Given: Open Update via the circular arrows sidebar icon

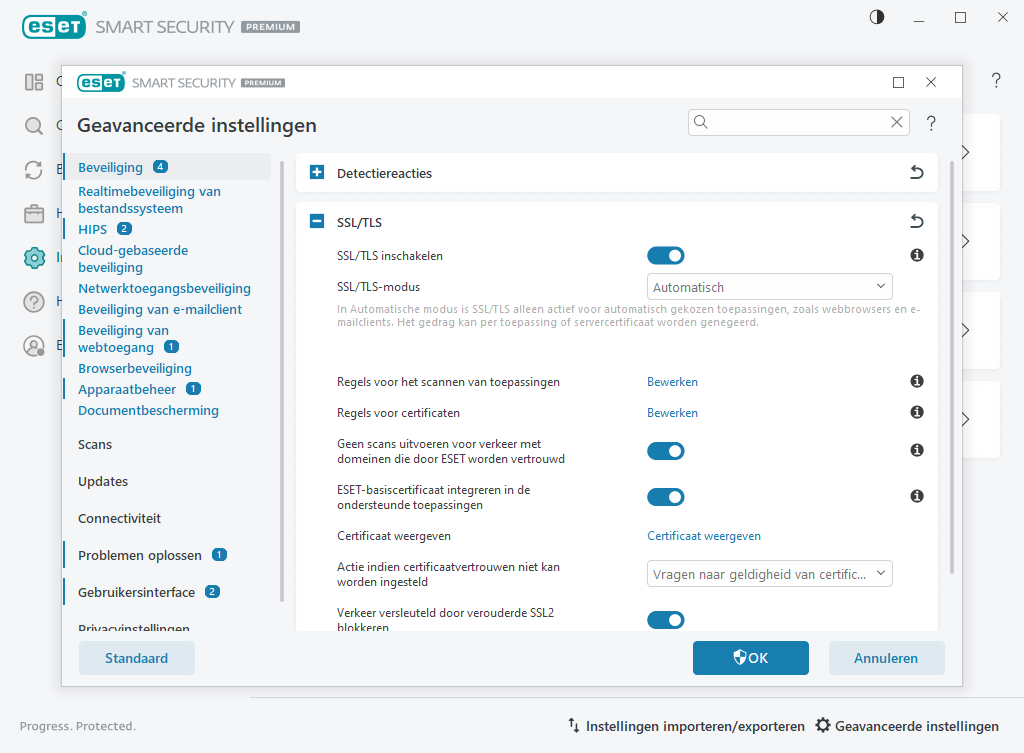Looking at the screenshot, I should point(33,169).
